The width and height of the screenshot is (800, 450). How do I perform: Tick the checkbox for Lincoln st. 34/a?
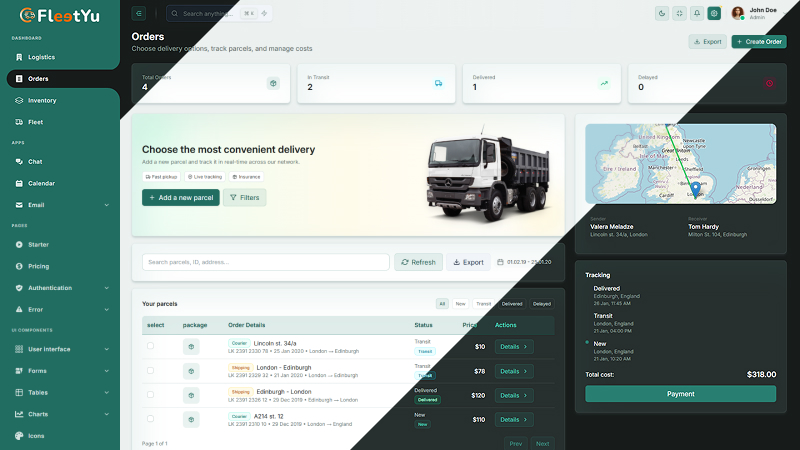151,346
